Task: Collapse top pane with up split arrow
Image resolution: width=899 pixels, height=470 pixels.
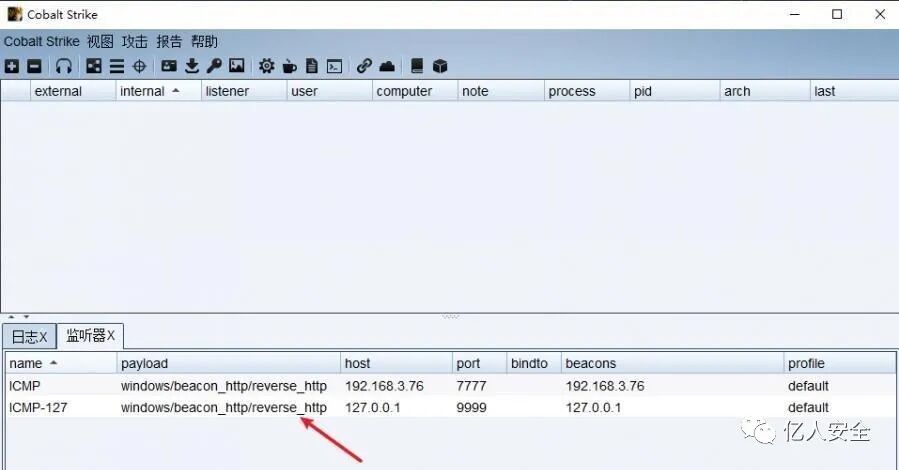Action: point(11,316)
